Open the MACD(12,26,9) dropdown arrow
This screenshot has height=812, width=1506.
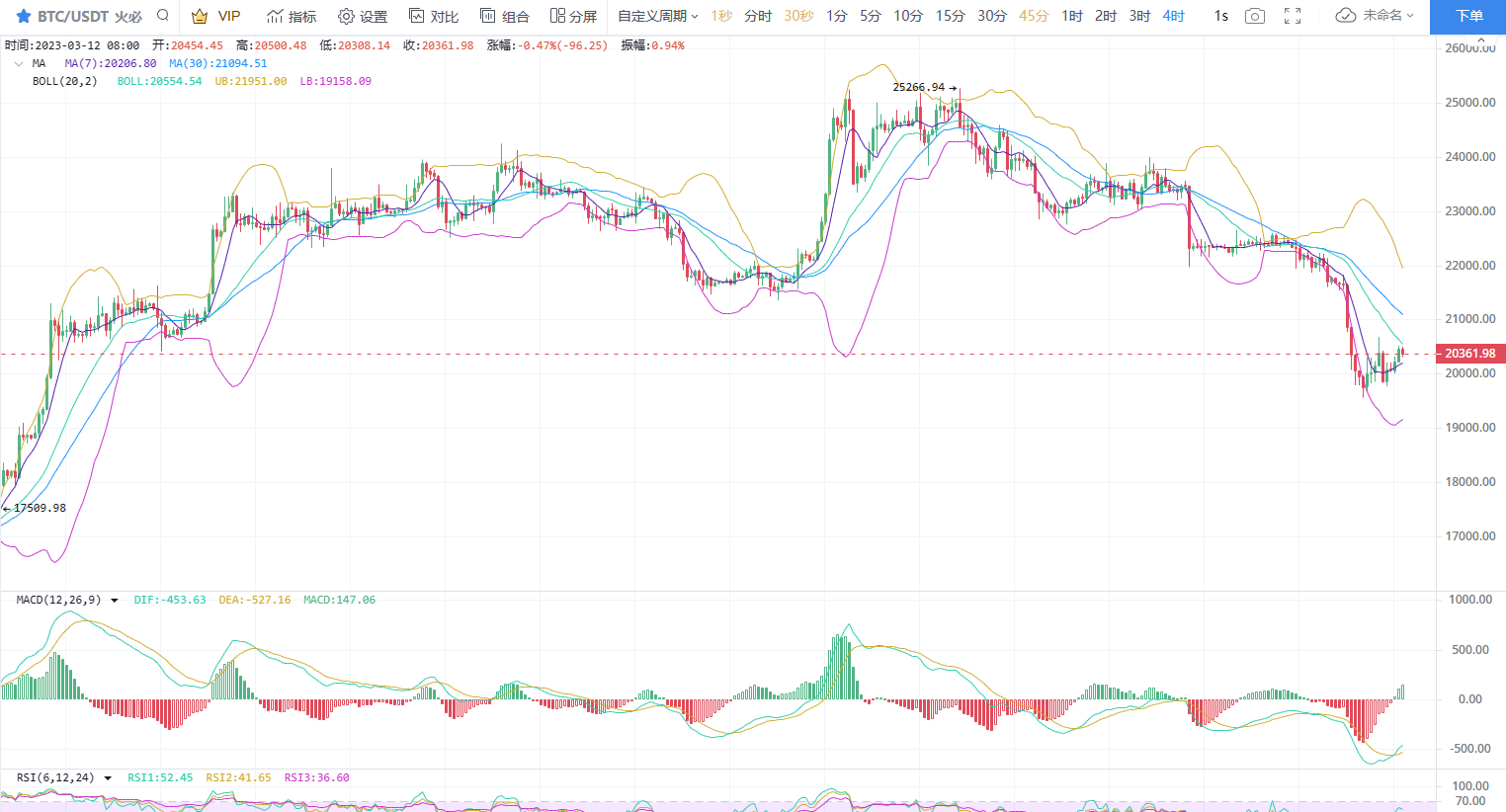[x=115, y=600]
